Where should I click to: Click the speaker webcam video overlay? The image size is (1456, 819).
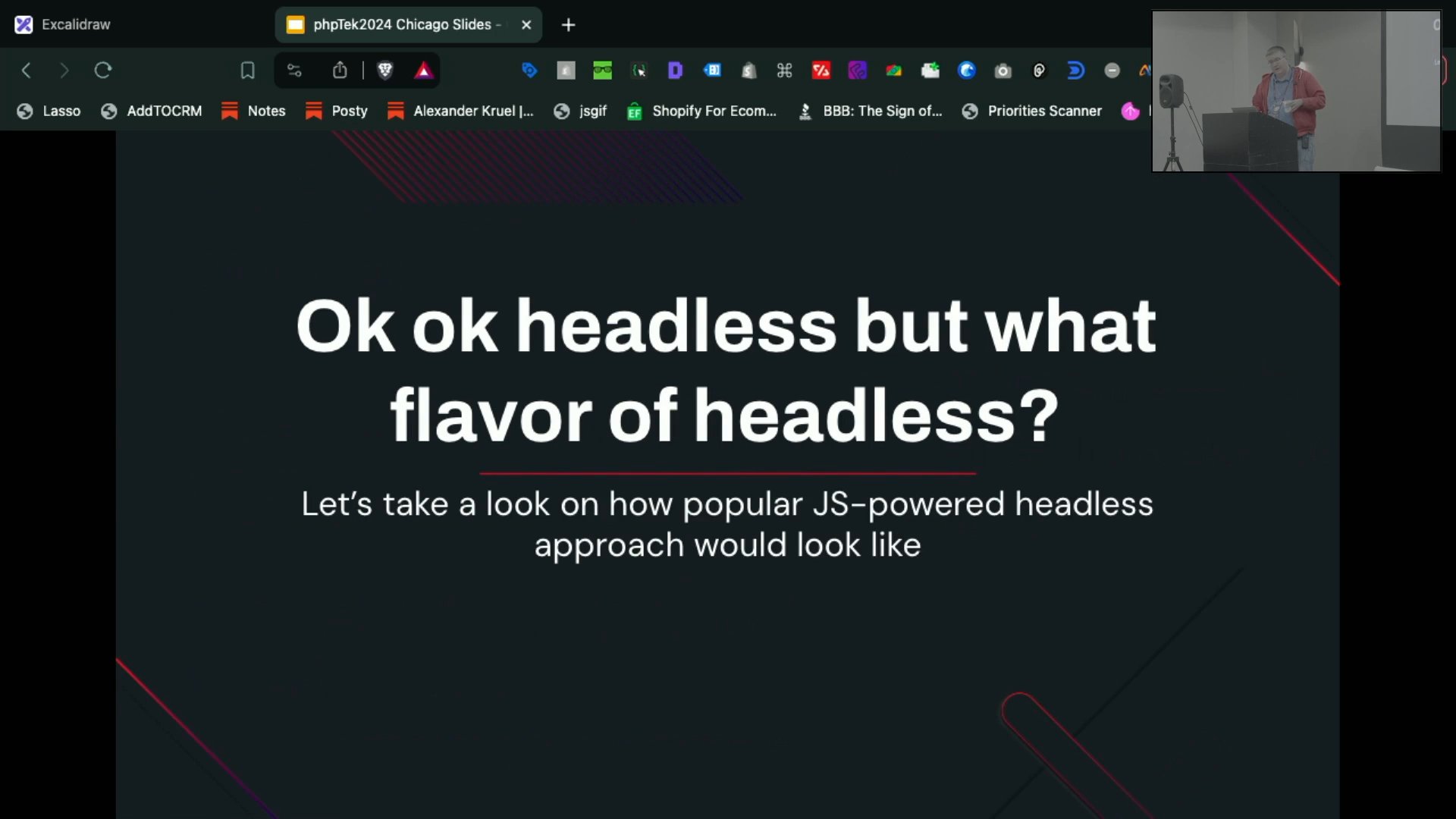pos(1295,91)
